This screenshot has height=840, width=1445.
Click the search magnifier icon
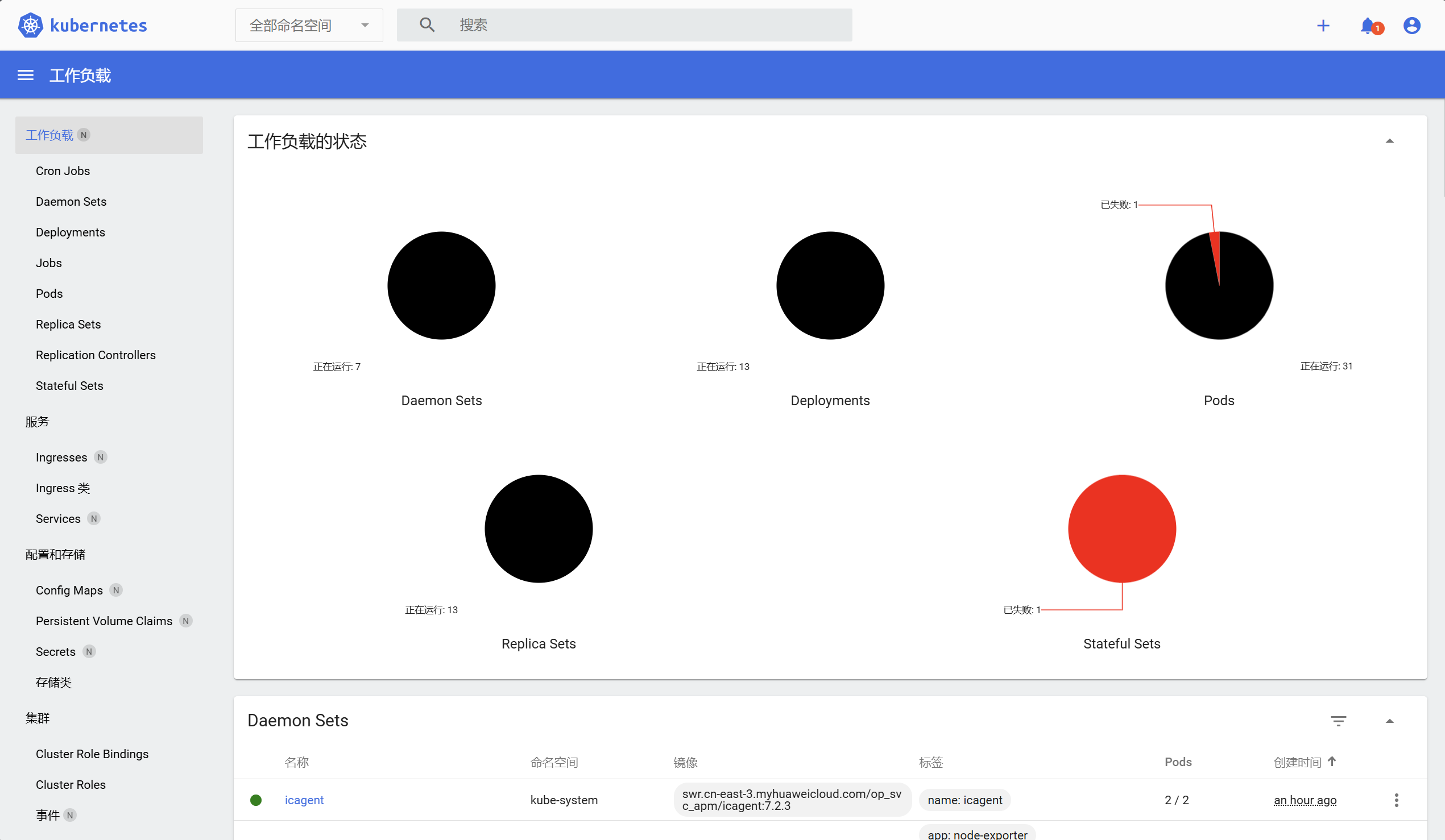tap(427, 24)
